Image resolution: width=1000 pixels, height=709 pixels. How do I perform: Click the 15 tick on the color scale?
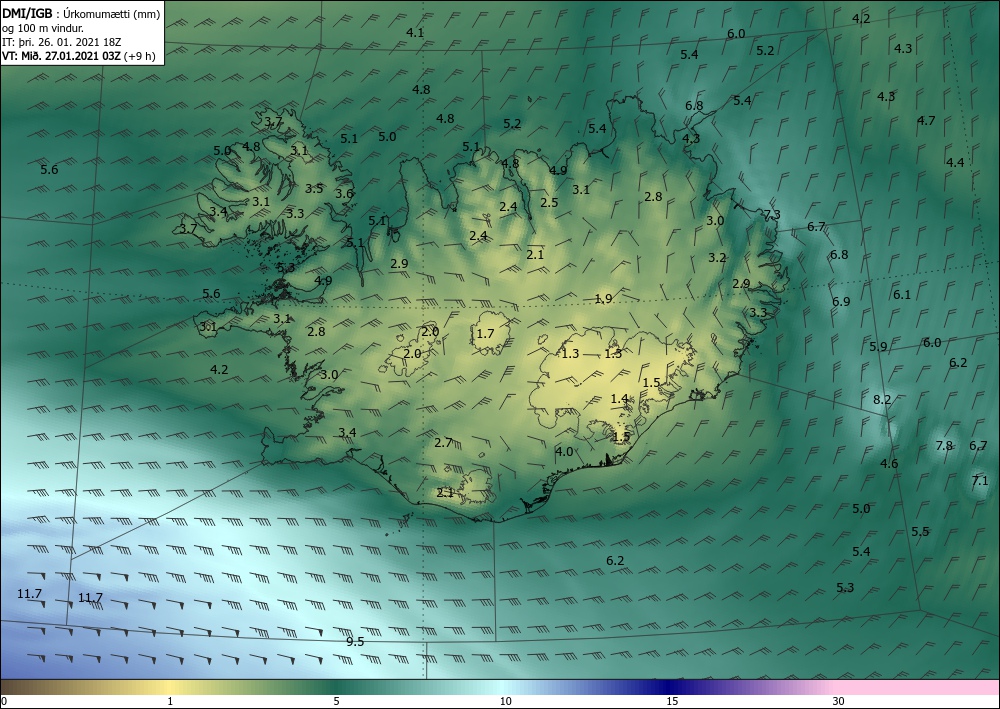[672, 702]
